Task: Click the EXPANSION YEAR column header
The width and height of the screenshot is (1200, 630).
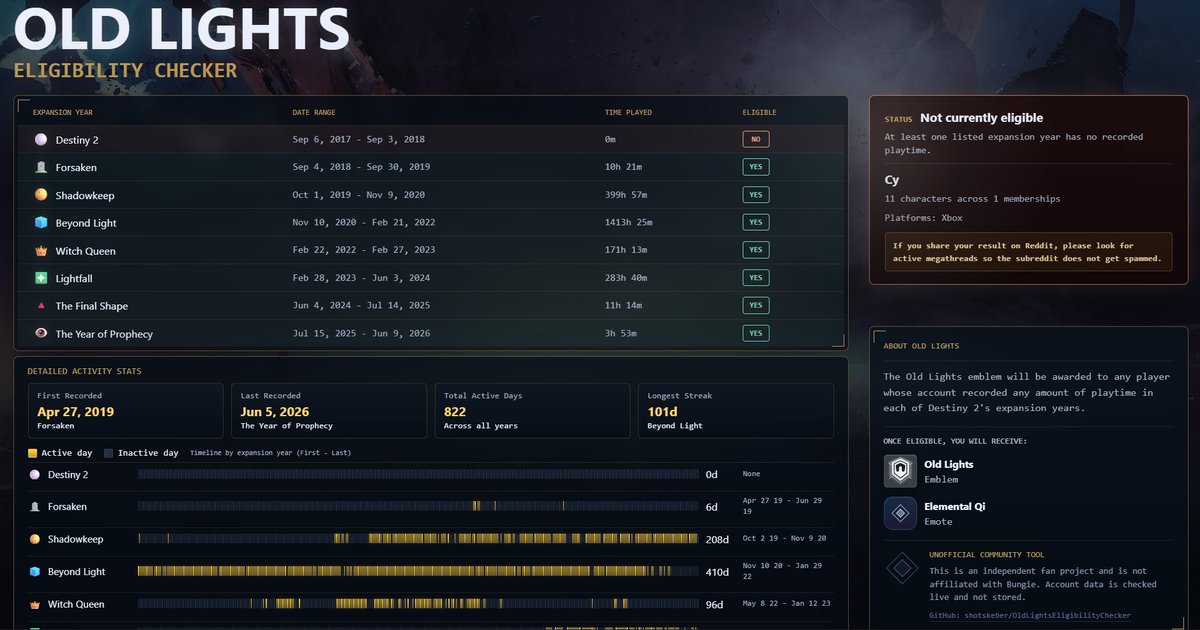Action: 63,113
